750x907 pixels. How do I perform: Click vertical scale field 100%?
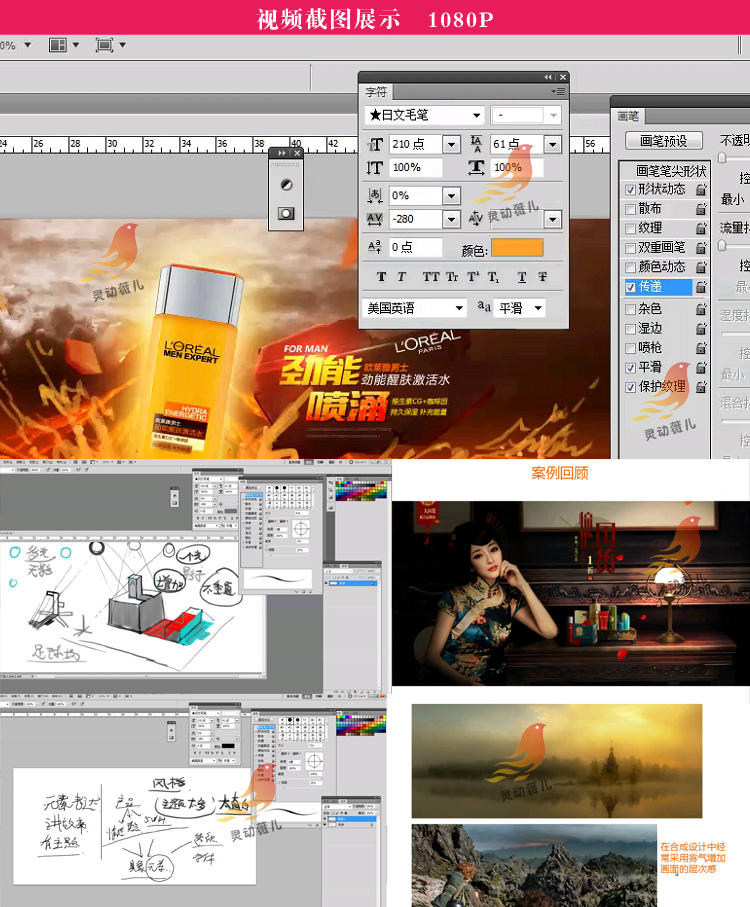pos(416,168)
